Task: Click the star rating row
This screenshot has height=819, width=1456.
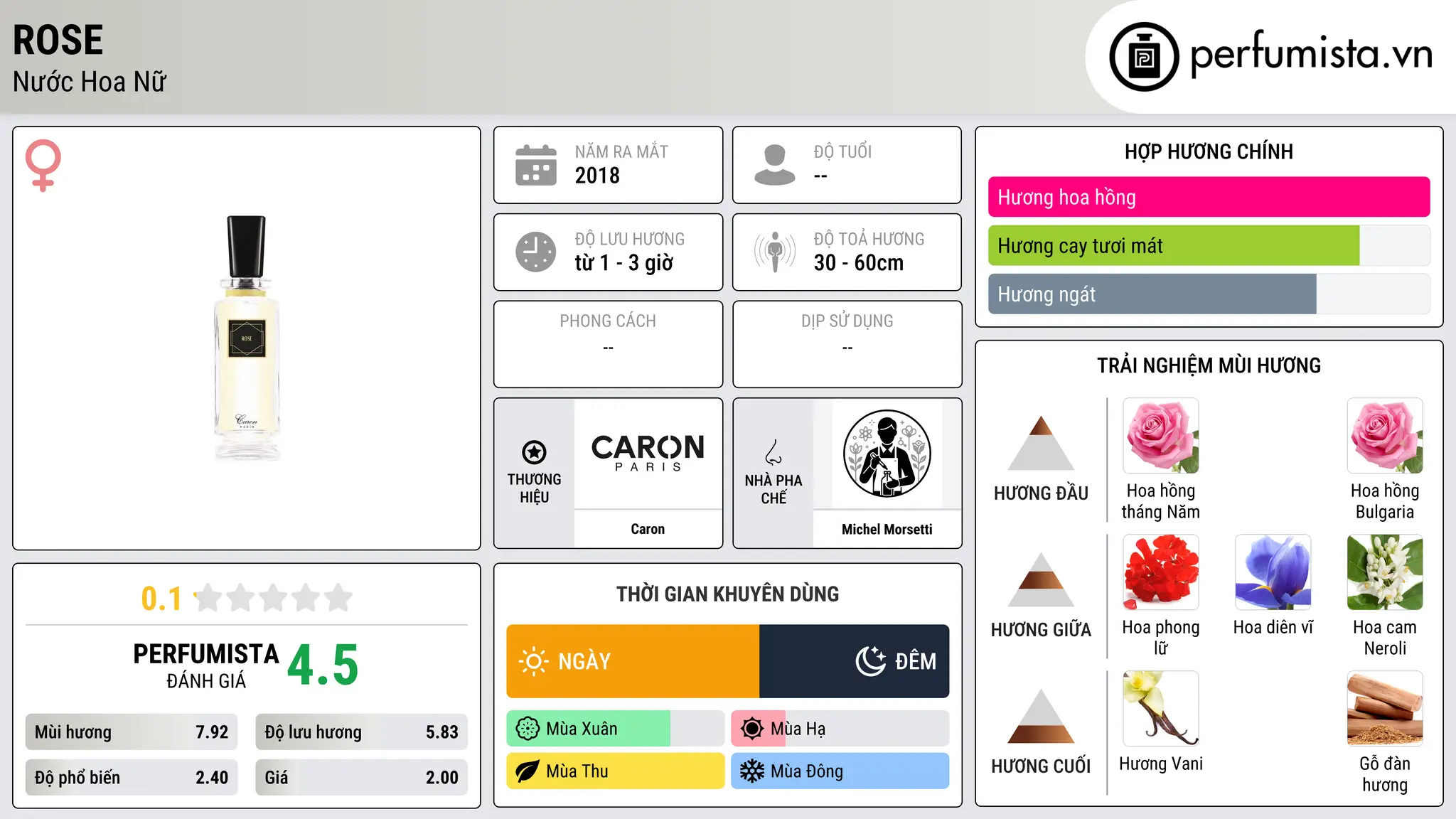Action: pos(274,598)
